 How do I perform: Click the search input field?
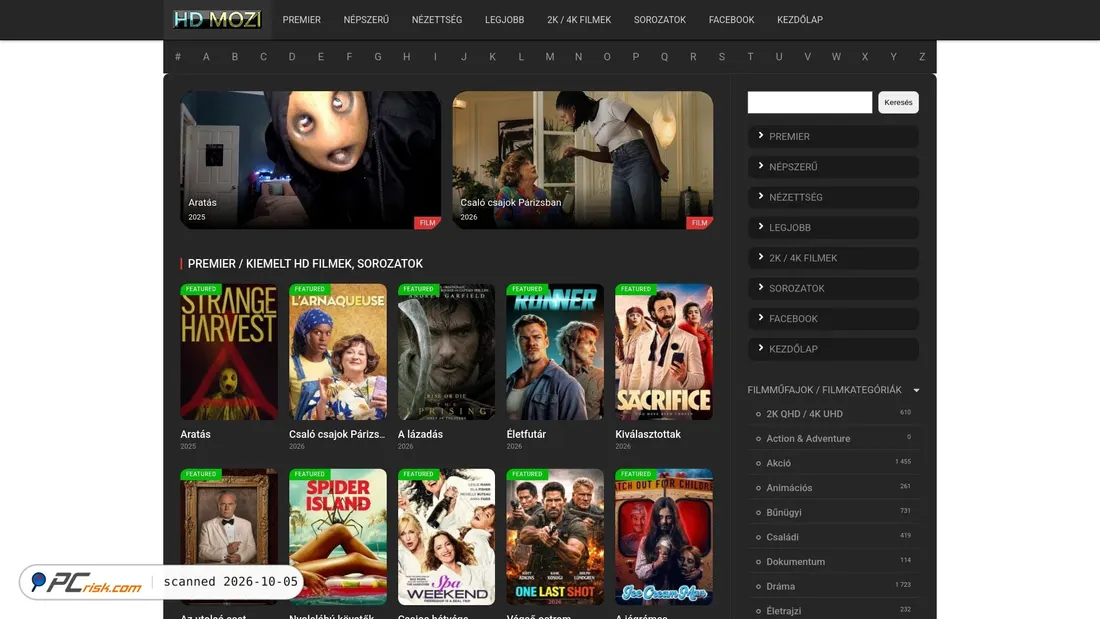coord(810,102)
